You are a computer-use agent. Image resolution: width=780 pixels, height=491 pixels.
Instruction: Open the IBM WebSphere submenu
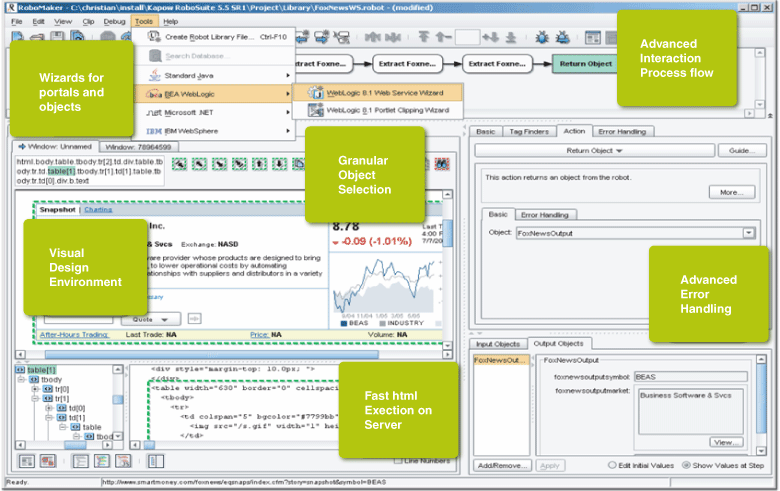(x=215, y=131)
